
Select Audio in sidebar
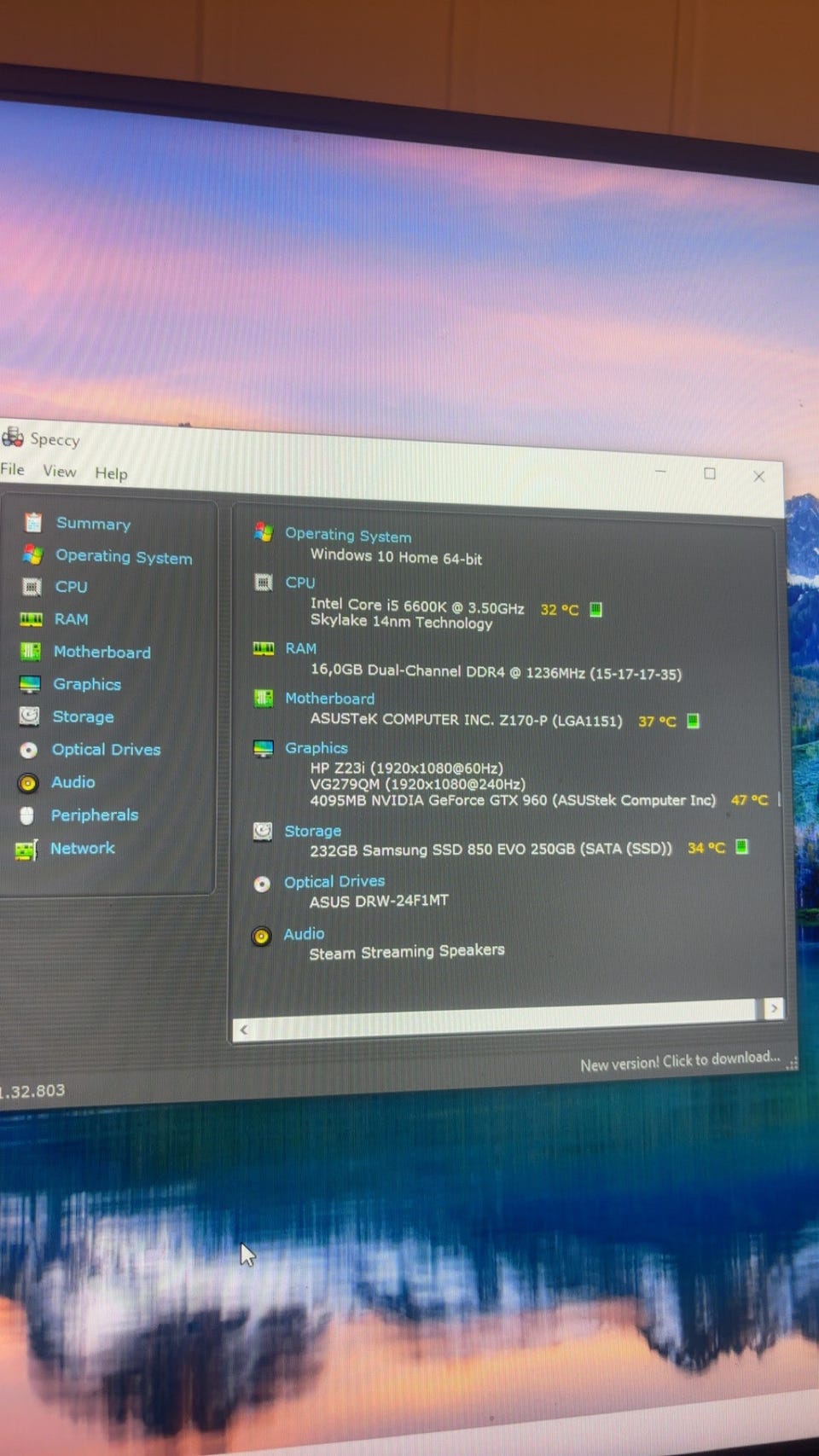click(x=73, y=781)
